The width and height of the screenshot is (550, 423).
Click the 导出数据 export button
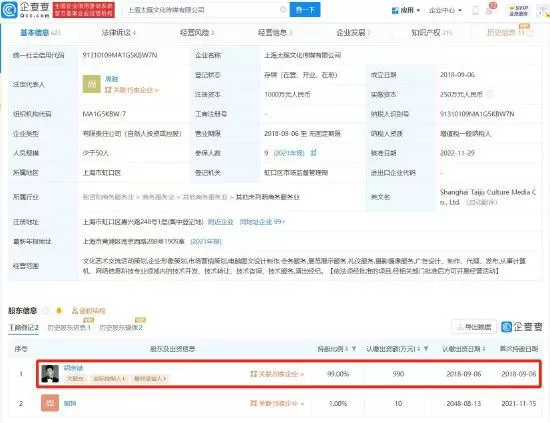coord(474,327)
